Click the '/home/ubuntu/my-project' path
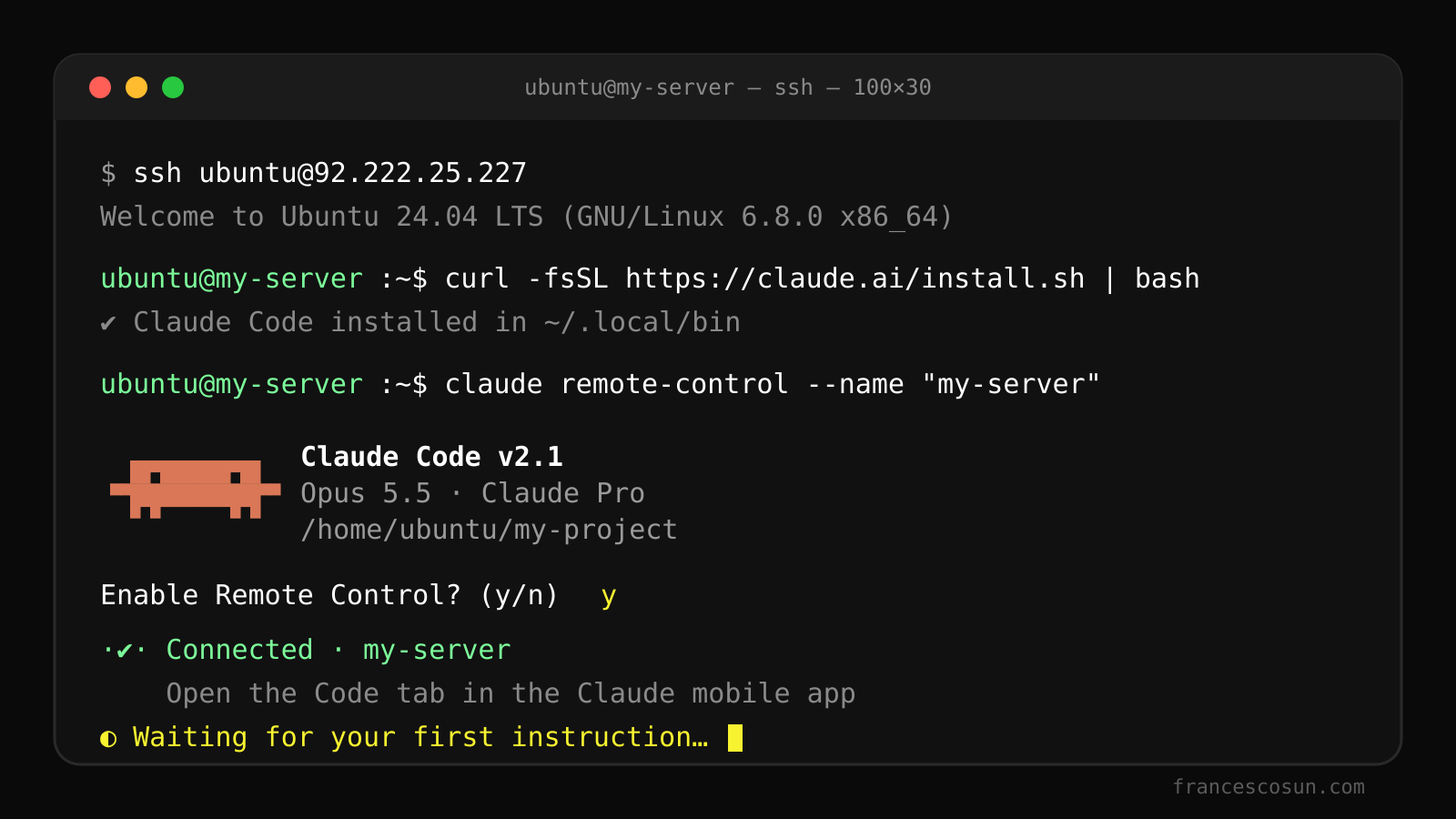Screen dimensions: 1456x819 (490, 530)
